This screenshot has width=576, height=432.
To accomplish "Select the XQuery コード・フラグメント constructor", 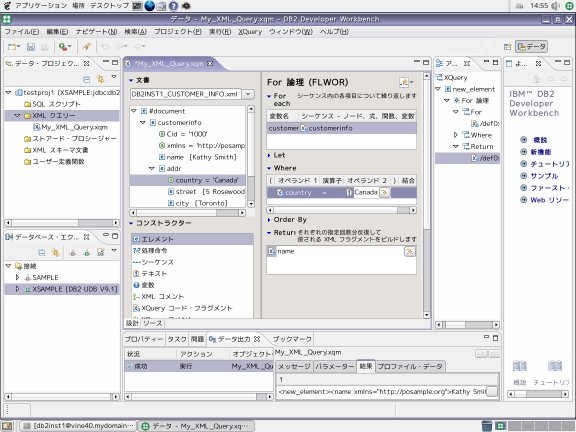I will pos(183,308).
